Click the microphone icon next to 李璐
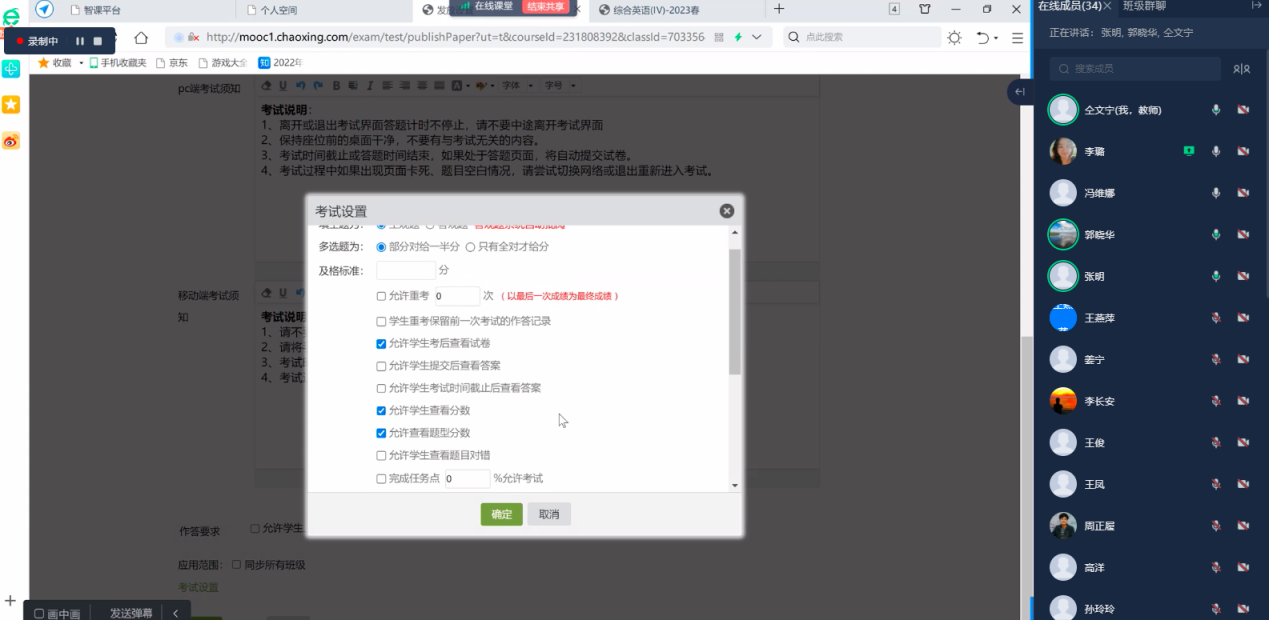Screen dimensions: 1269x620 [1216, 151]
